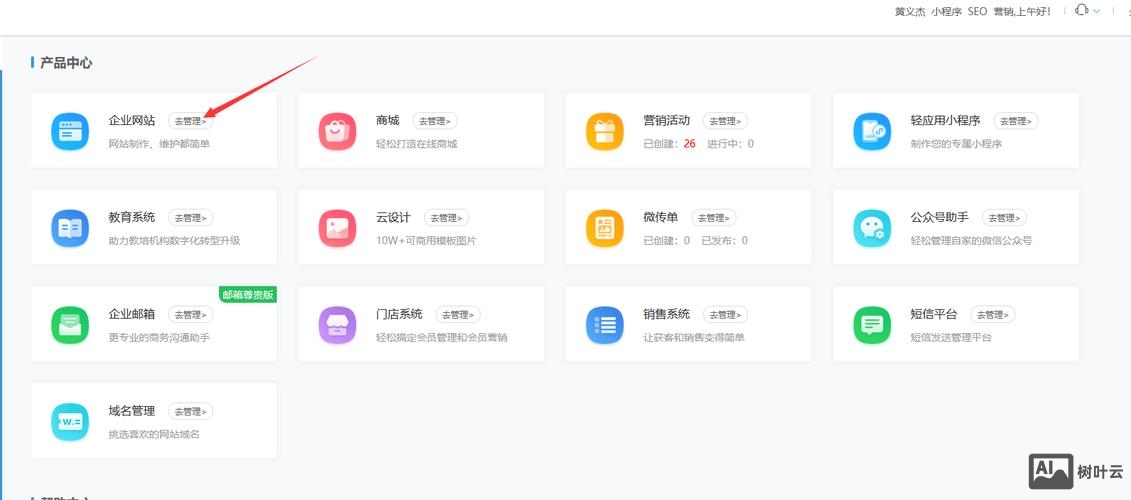Expand the dropdown arrow beside headset icon
This screenshot has width=1131, height=500.
[1097, 12]
